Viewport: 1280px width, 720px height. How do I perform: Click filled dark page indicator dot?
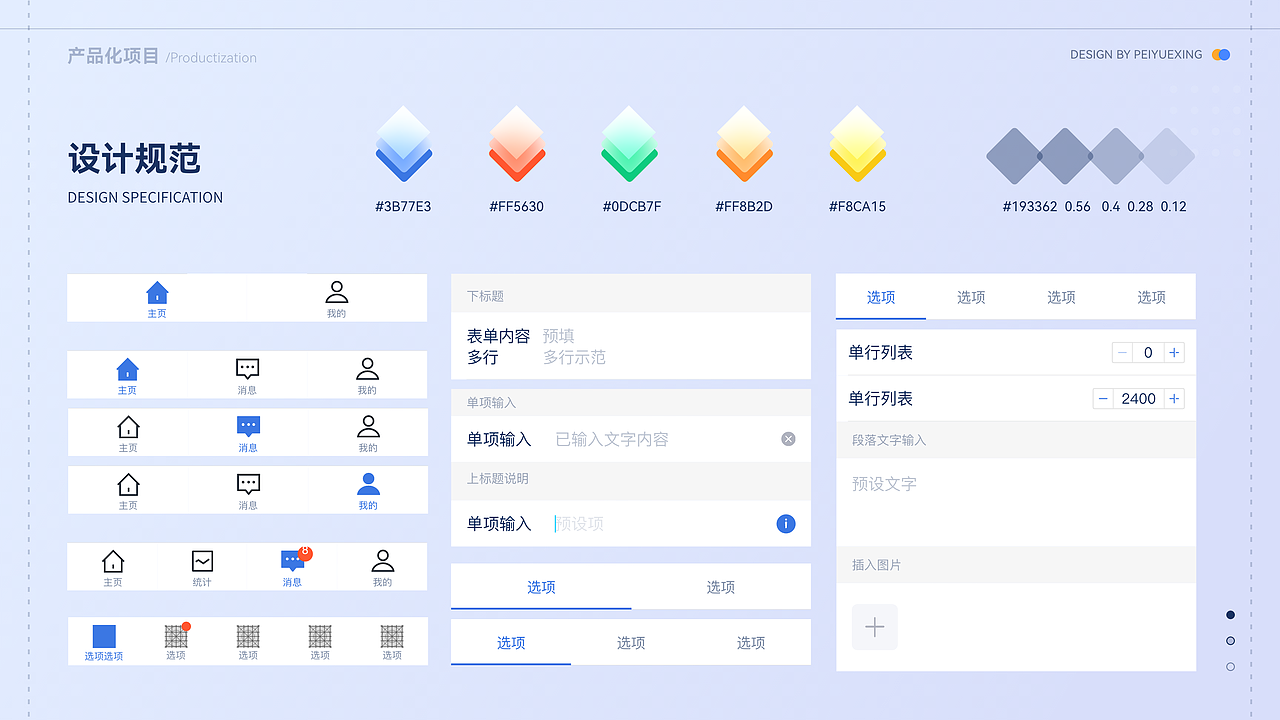point(1230,615)
